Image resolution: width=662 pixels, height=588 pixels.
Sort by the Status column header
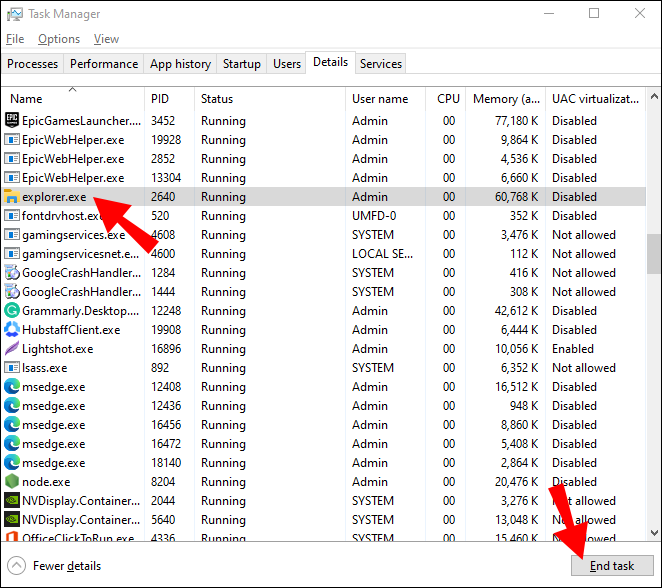click(270, 99)
